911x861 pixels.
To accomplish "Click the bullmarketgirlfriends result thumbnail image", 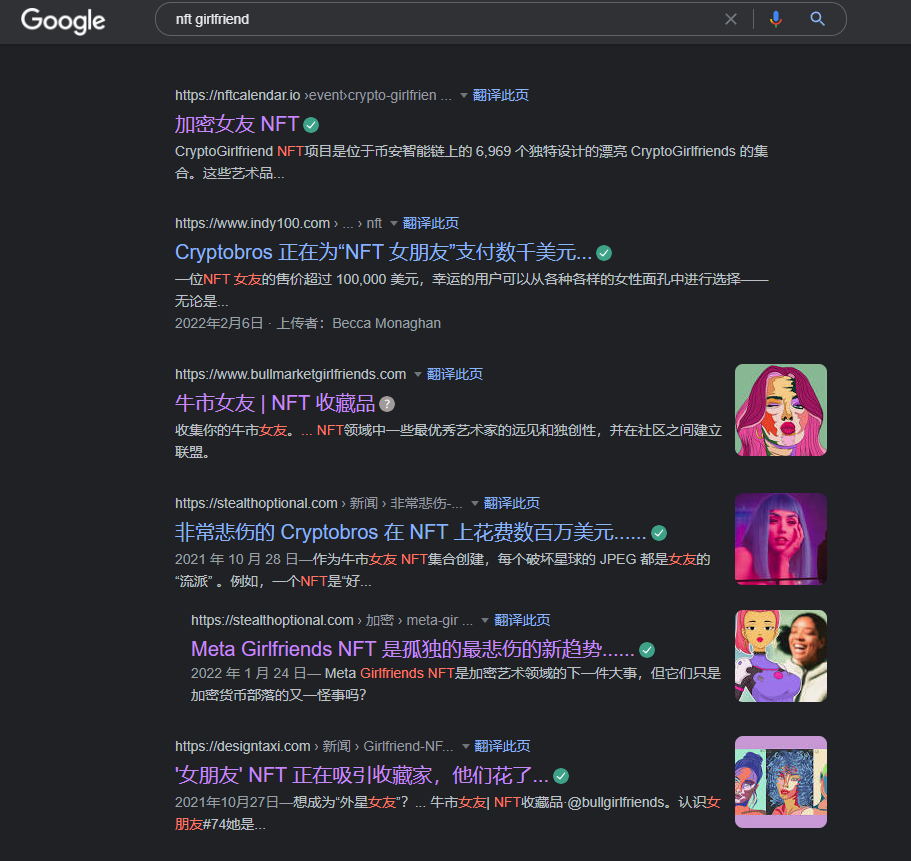I will tap(780, 410).
